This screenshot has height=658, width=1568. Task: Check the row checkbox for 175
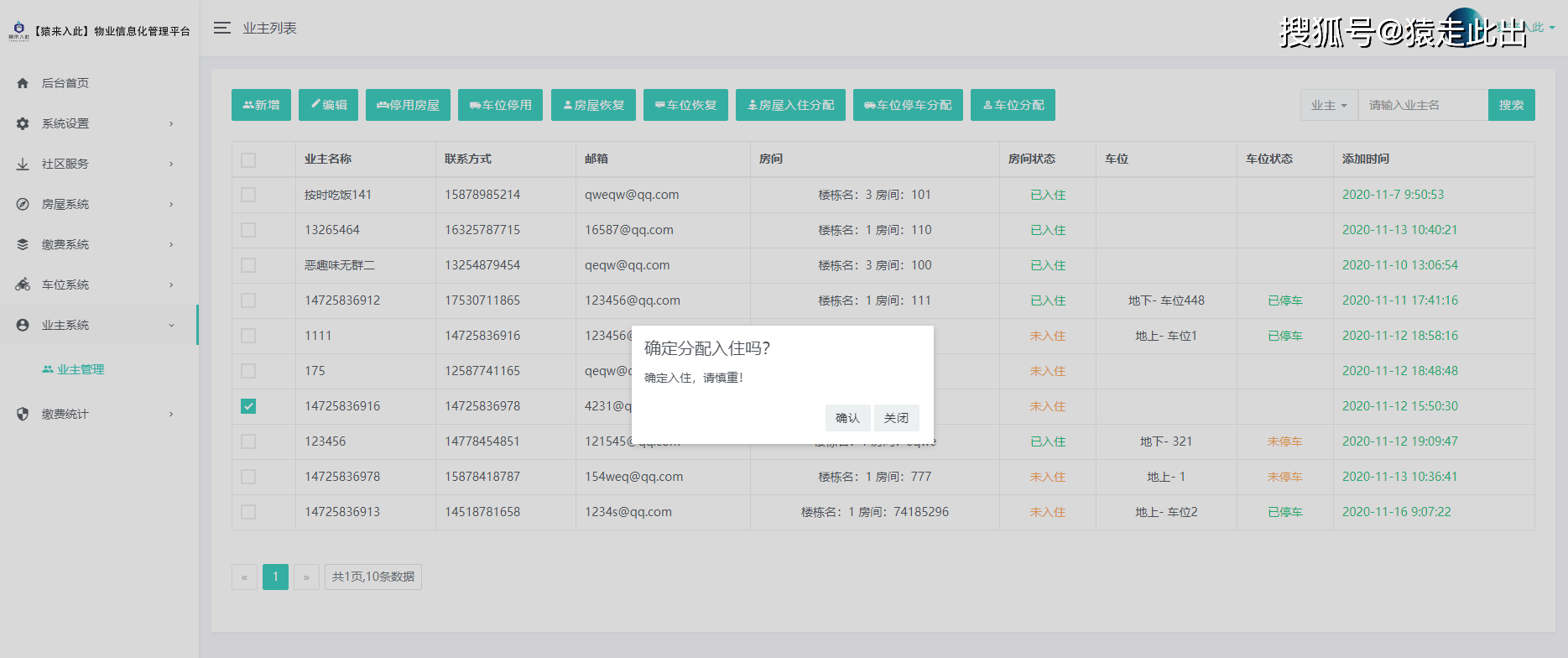[x=248, y=371]
